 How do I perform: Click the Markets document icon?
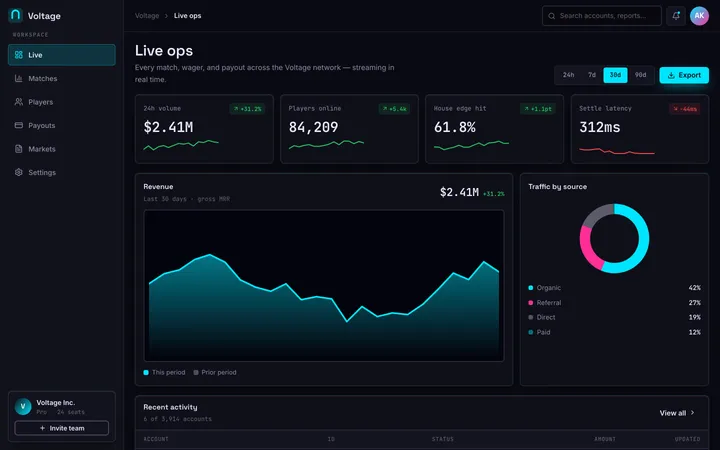click(x=18, y=149)
